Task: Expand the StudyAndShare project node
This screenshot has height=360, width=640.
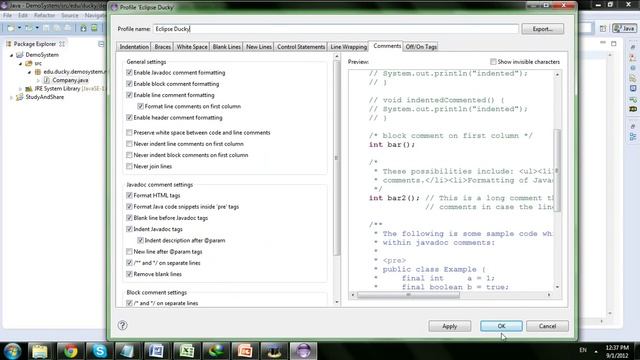Action: click(11, 97)
